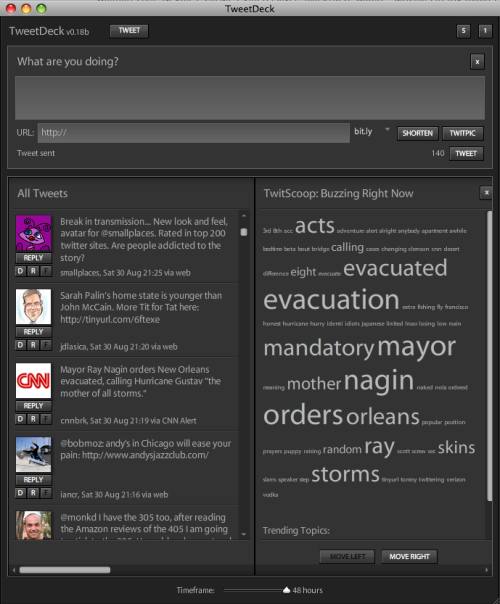Select 'orleans' in TwitScoop cloud

[x=383, y=417]
